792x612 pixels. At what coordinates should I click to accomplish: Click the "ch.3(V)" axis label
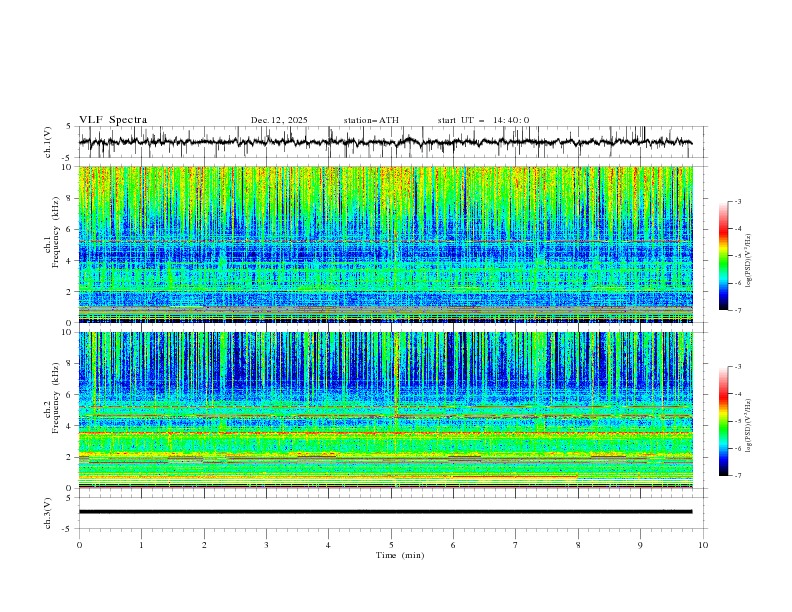48,513
